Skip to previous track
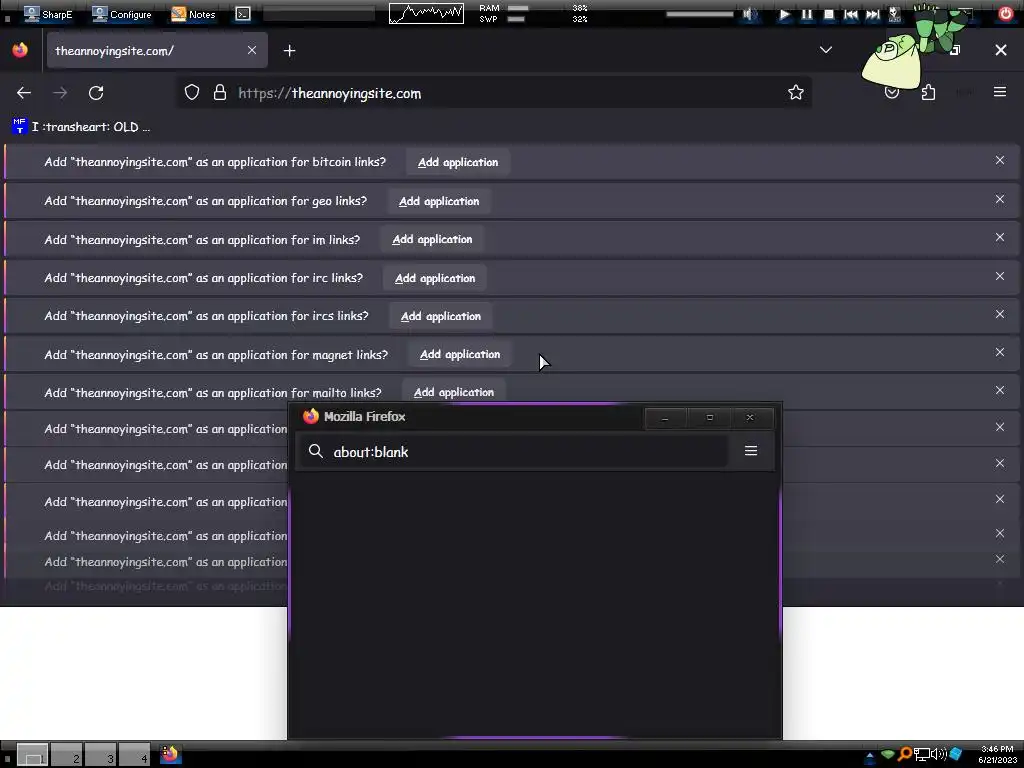Screen dimensions: 1024x768 coord(850,14)
